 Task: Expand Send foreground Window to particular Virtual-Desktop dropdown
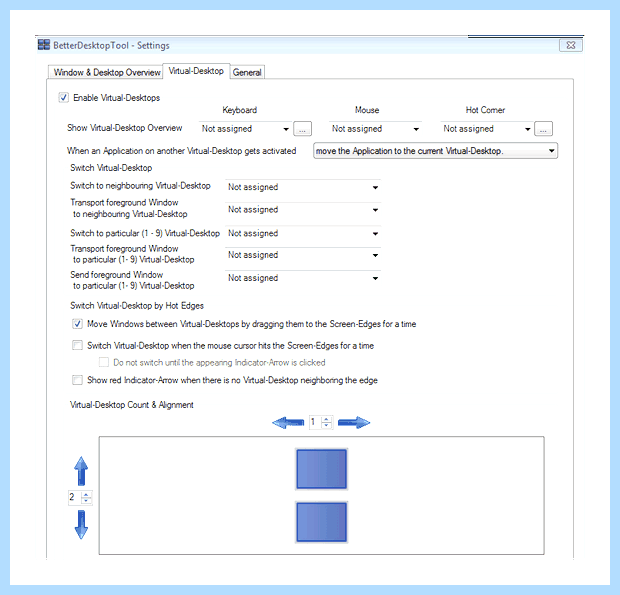coord(303,278)
